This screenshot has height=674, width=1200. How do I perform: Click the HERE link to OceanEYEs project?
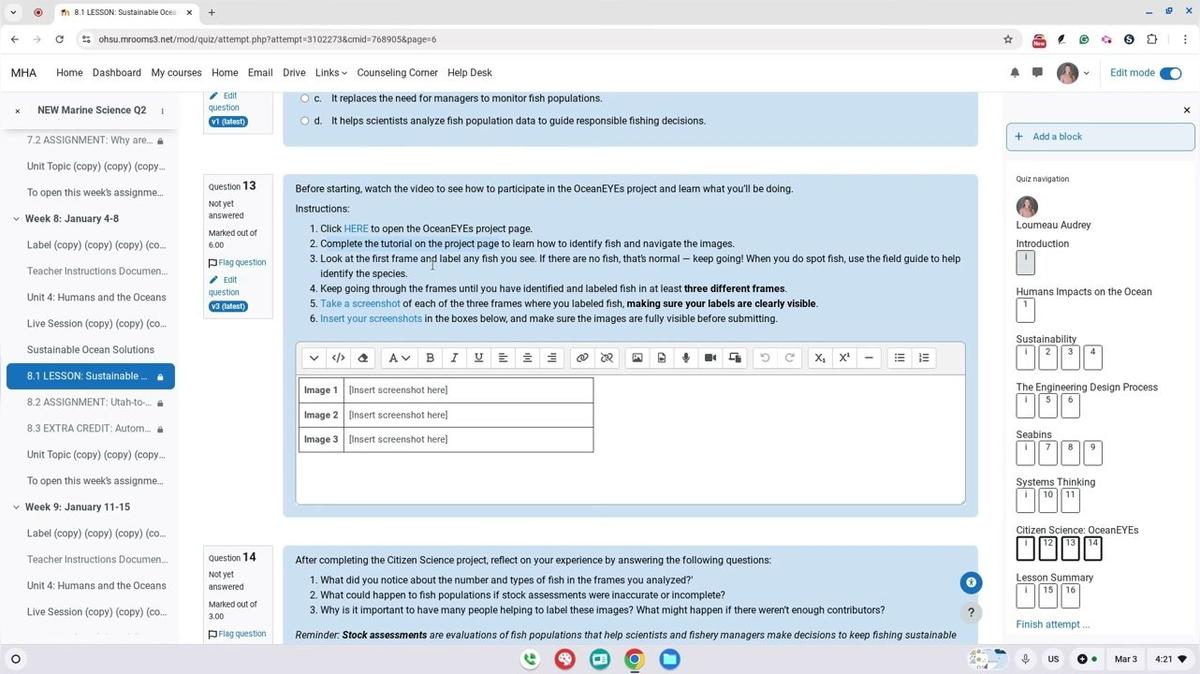pos(356,229)
